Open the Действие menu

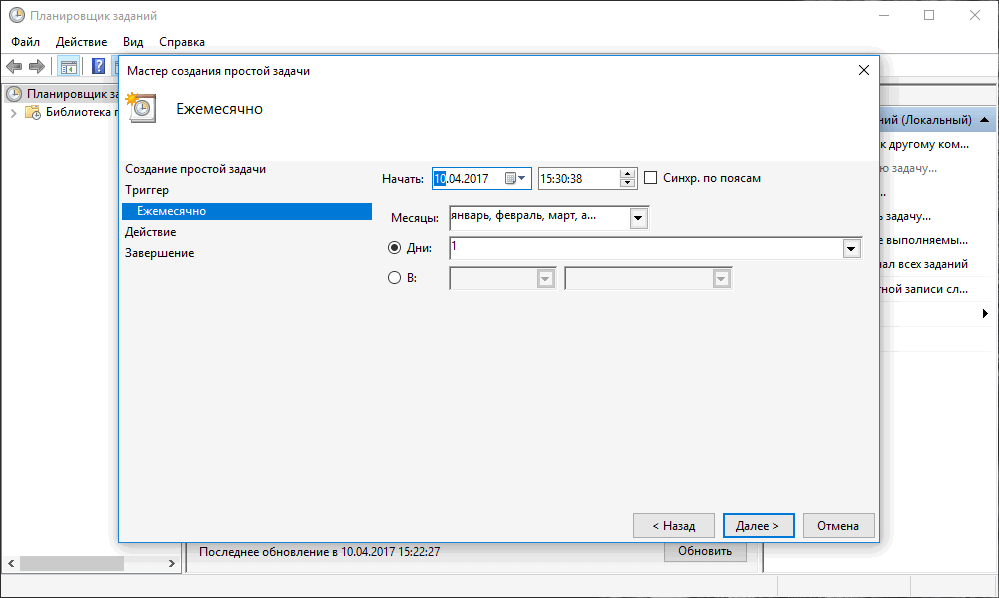click(82, 42)
